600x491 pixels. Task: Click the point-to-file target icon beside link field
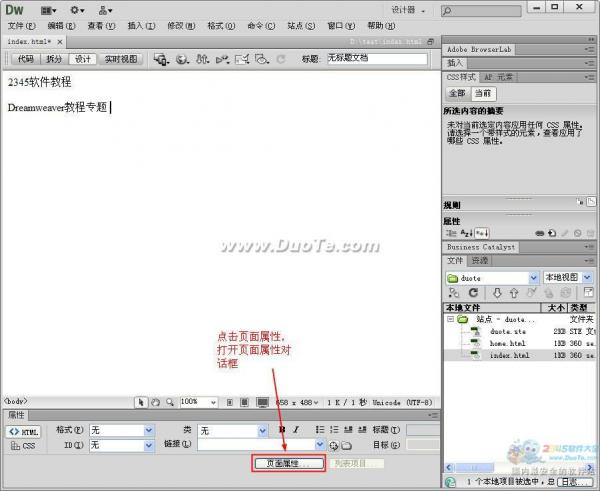click(334, 445)
